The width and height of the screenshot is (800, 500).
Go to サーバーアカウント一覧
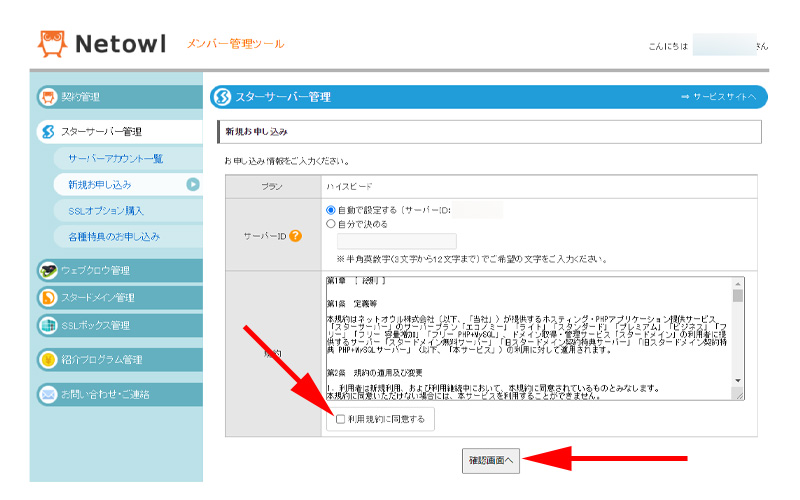[128, 158]
